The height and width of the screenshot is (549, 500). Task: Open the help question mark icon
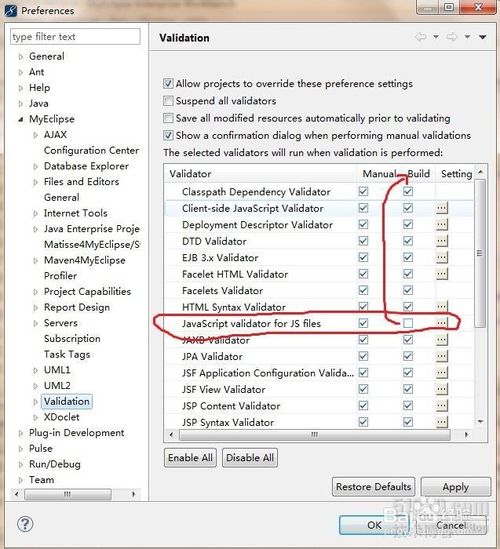pos(25,524)
